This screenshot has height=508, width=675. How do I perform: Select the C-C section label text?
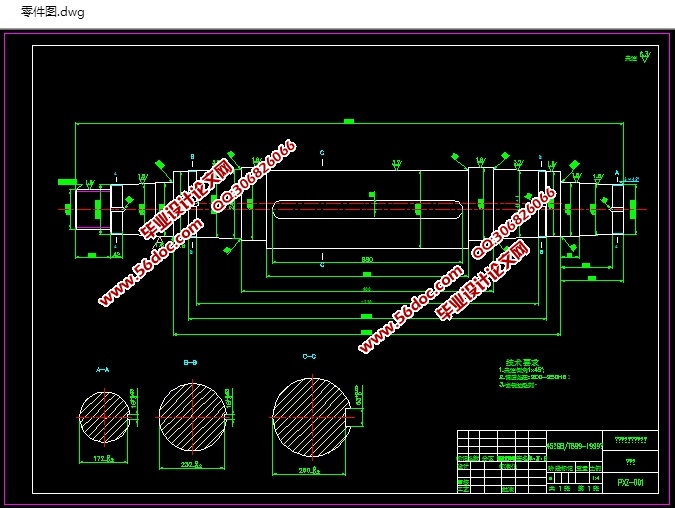309,356
